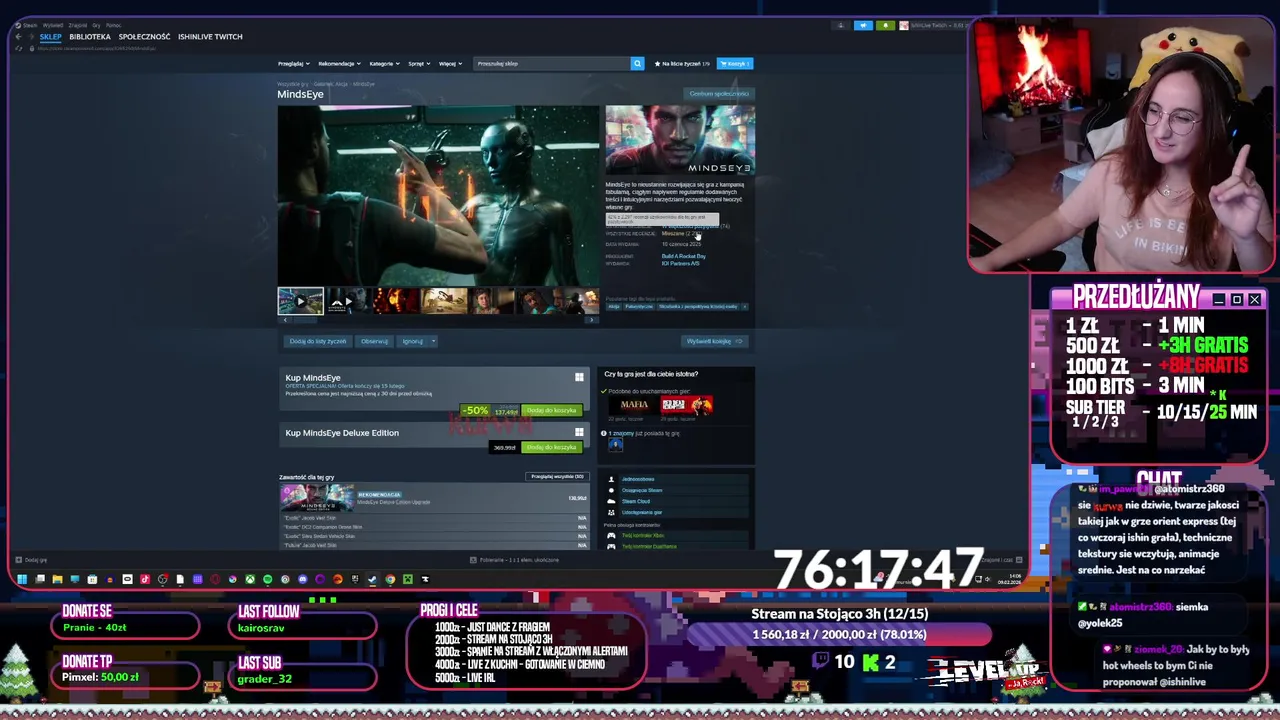This screenshot has height=720, width=1280.
Task: Click the MindsEye header capsule image
Action: pos(680,140)
